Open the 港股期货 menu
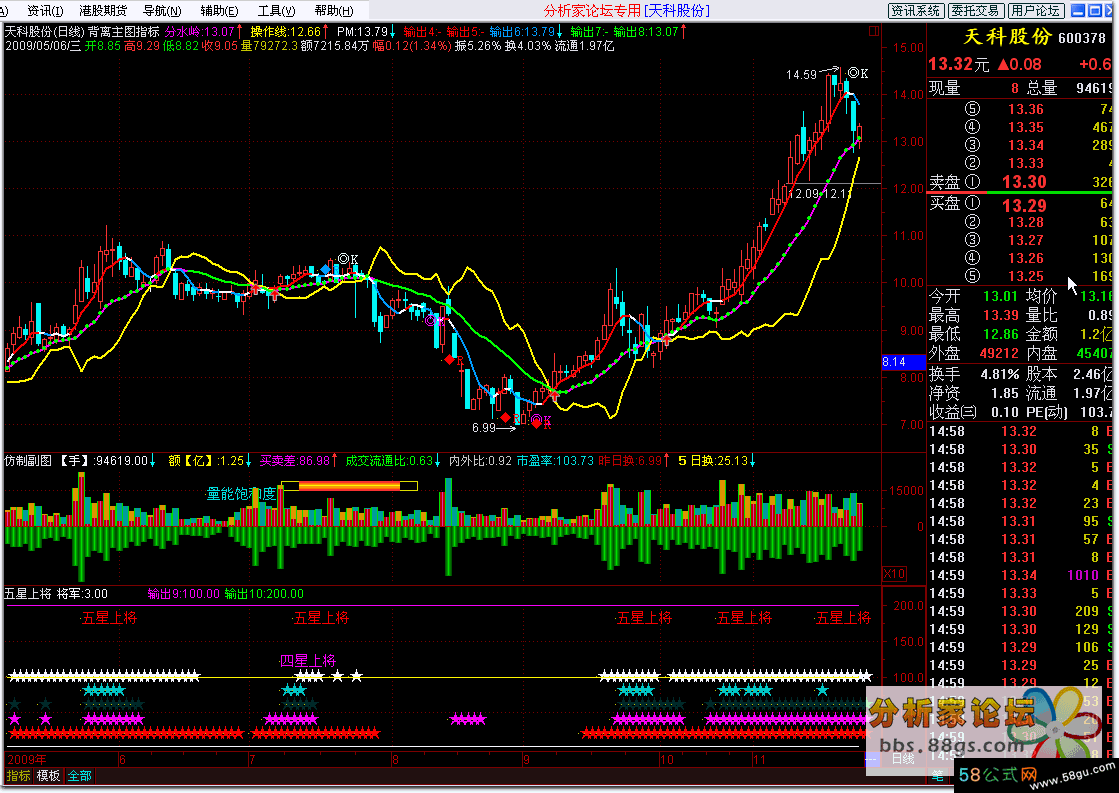Image resolution: width=1119 pixels, height=793 pixels. (103, 11)
